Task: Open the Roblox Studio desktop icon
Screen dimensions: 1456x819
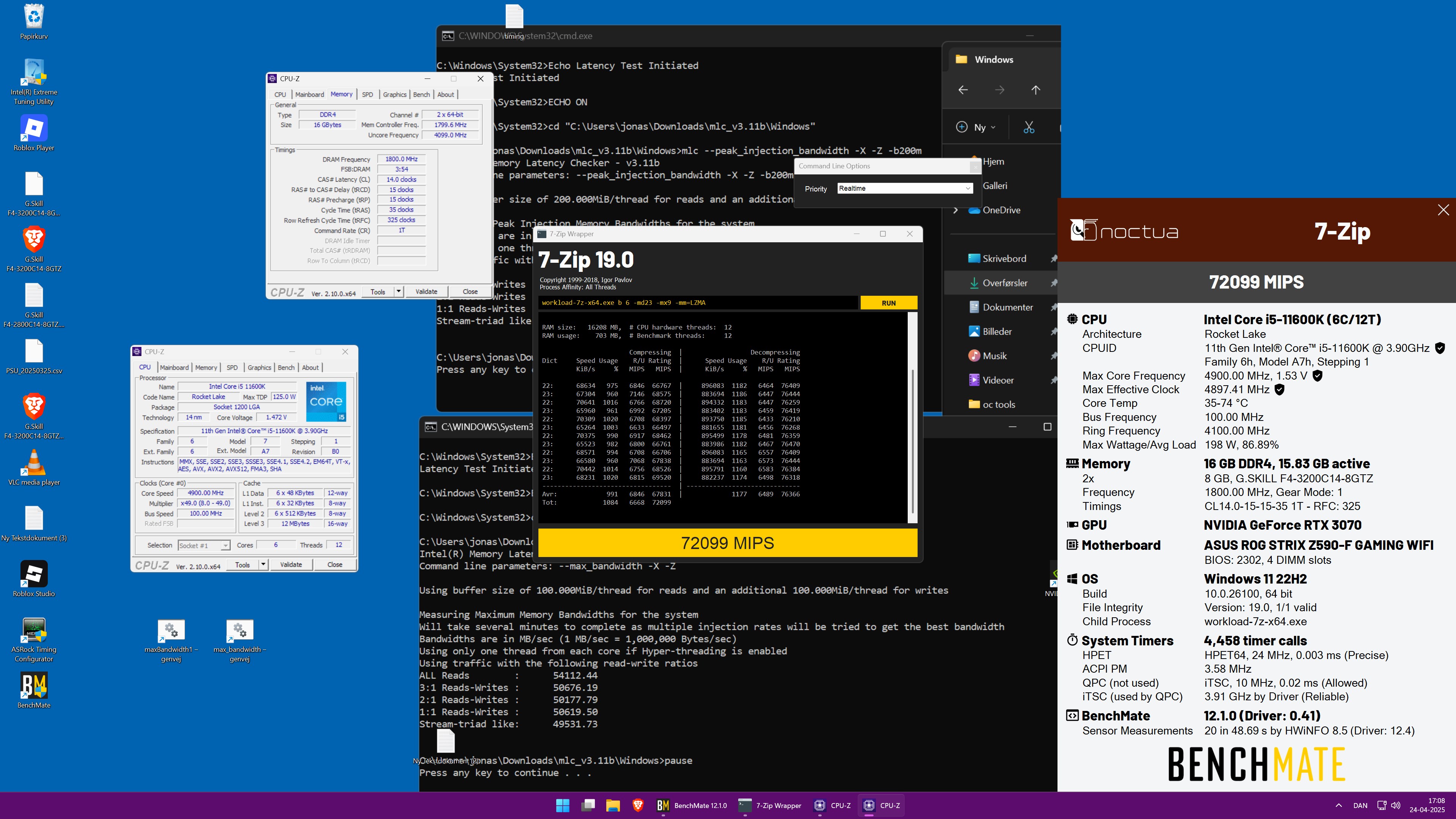Action: (34, 579)
